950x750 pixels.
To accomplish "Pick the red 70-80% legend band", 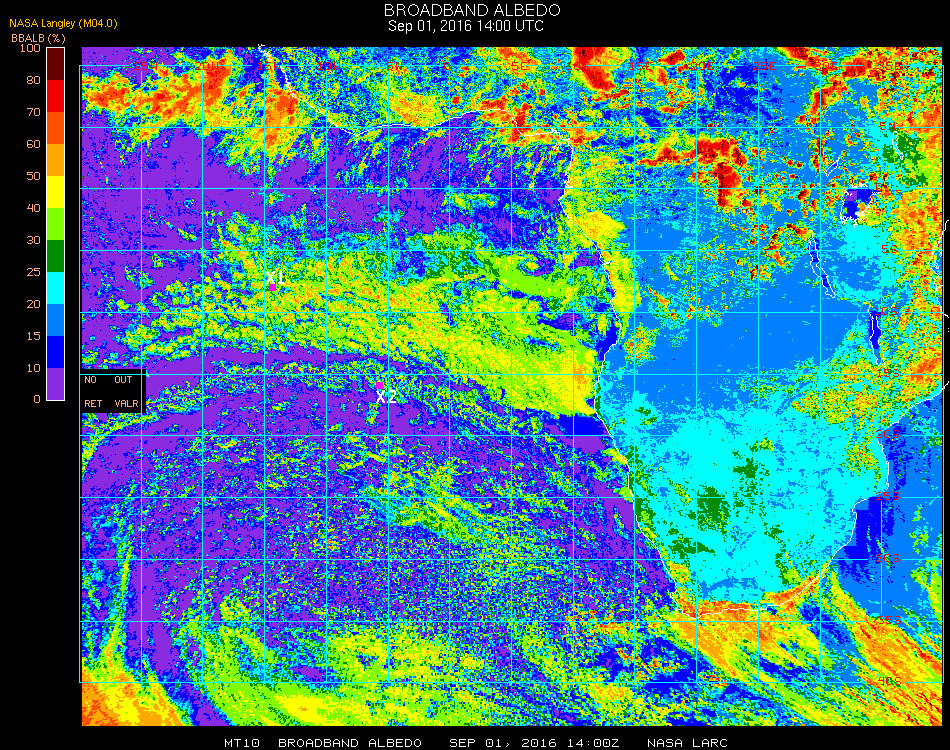I will tap(56, 96).
